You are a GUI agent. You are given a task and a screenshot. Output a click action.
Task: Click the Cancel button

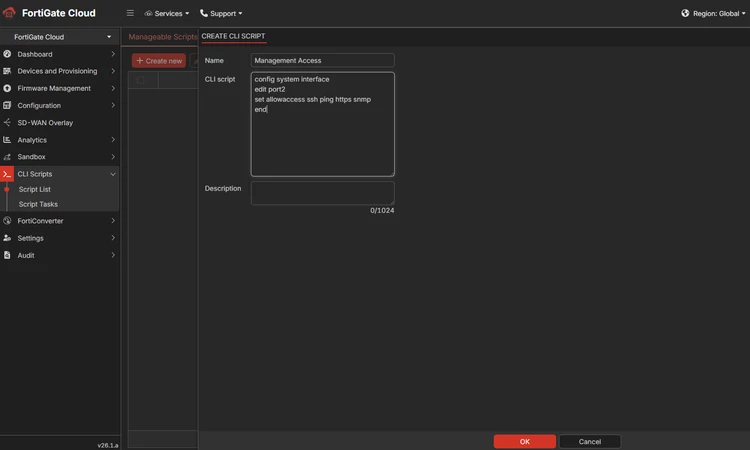[x=590, y=441]
